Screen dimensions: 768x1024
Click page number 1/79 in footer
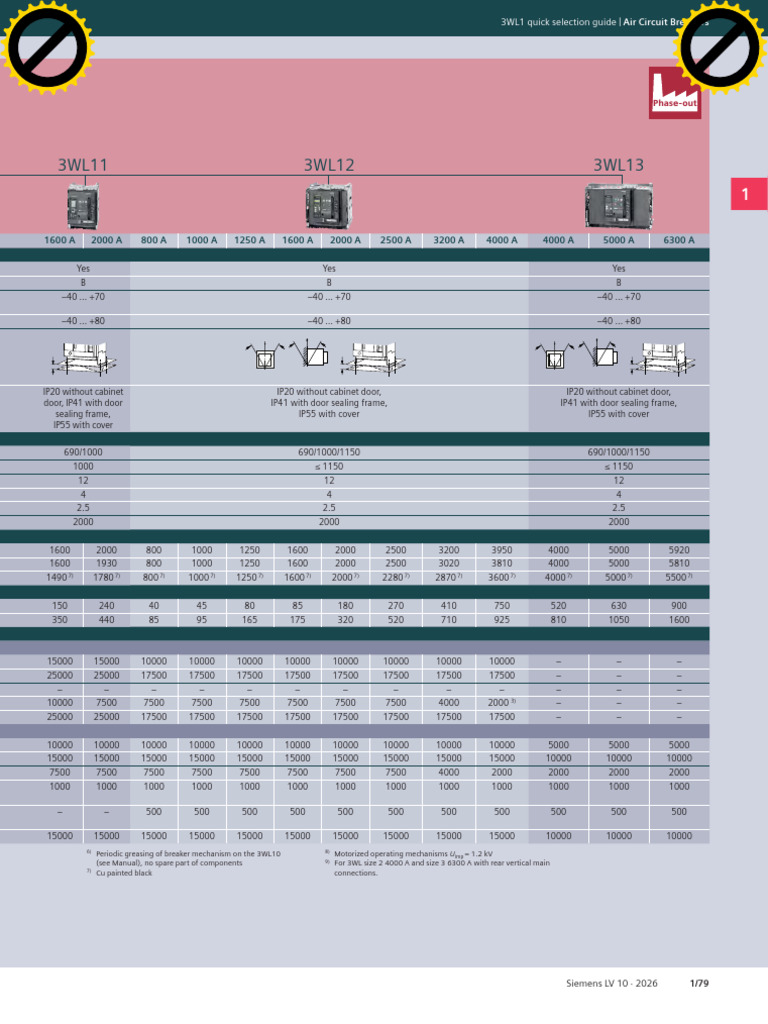(x=699, y=983)
